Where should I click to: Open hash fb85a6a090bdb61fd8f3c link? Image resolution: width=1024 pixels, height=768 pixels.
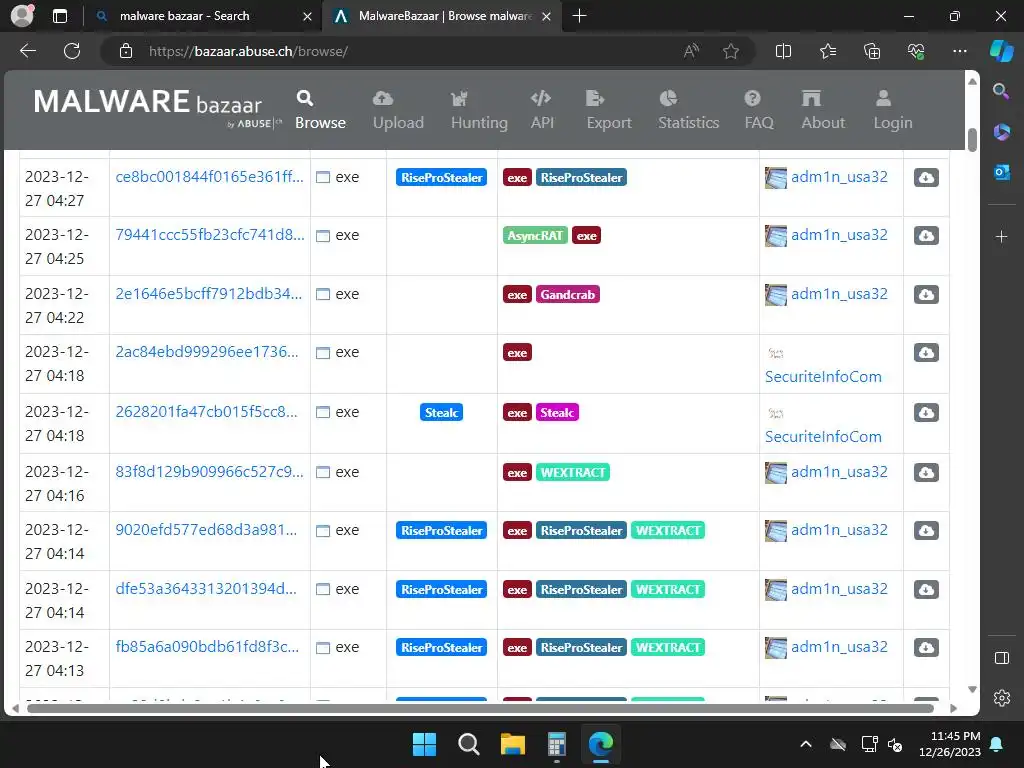[x=207, y=647]
